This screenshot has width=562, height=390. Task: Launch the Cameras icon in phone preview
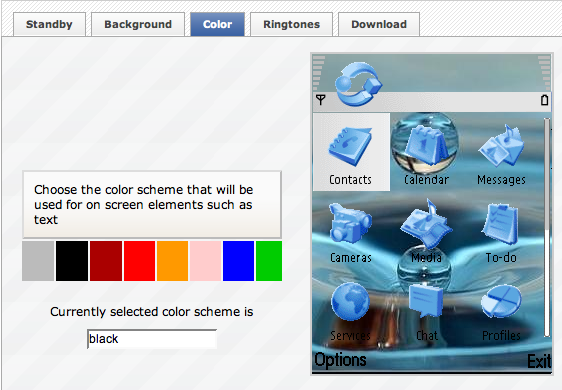pos(350,224)
